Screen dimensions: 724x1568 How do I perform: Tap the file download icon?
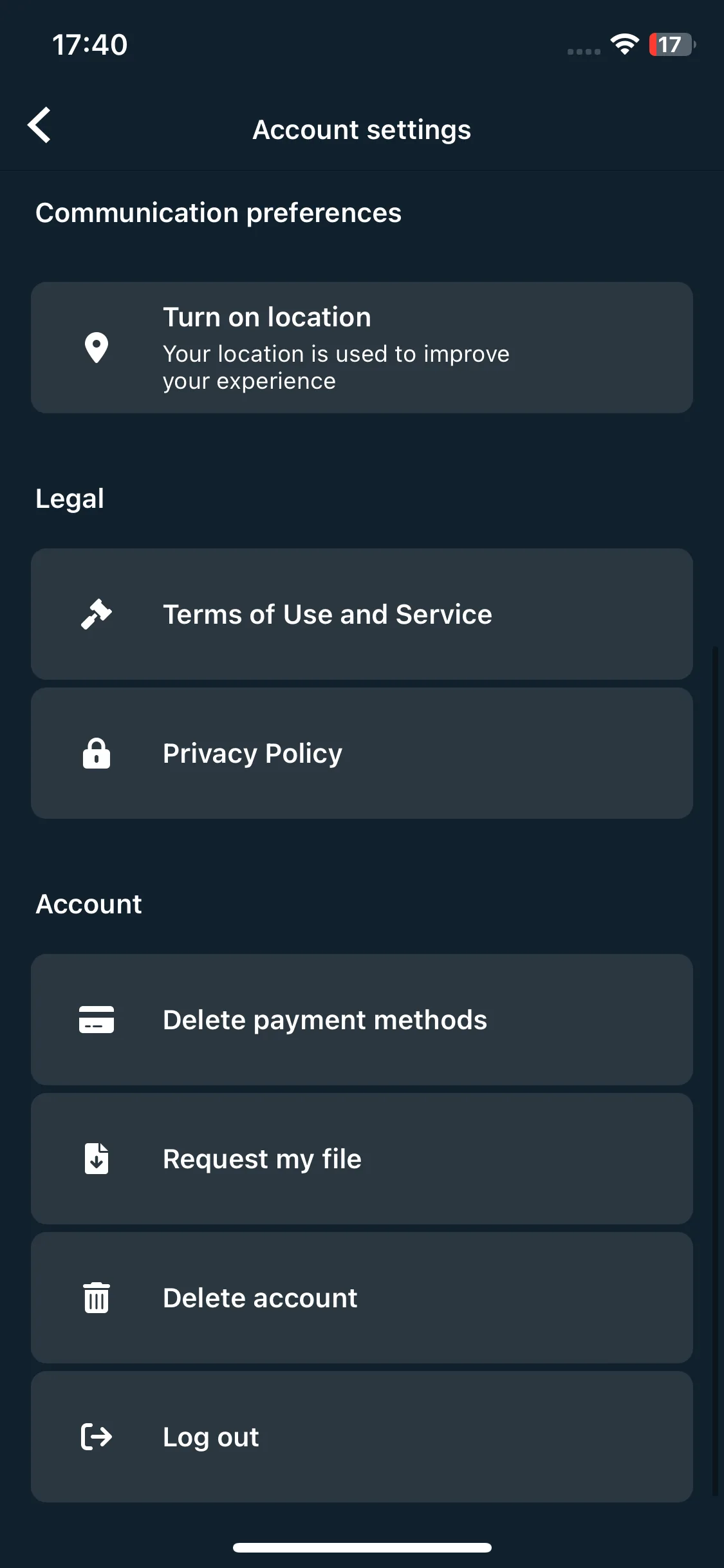97,1159
